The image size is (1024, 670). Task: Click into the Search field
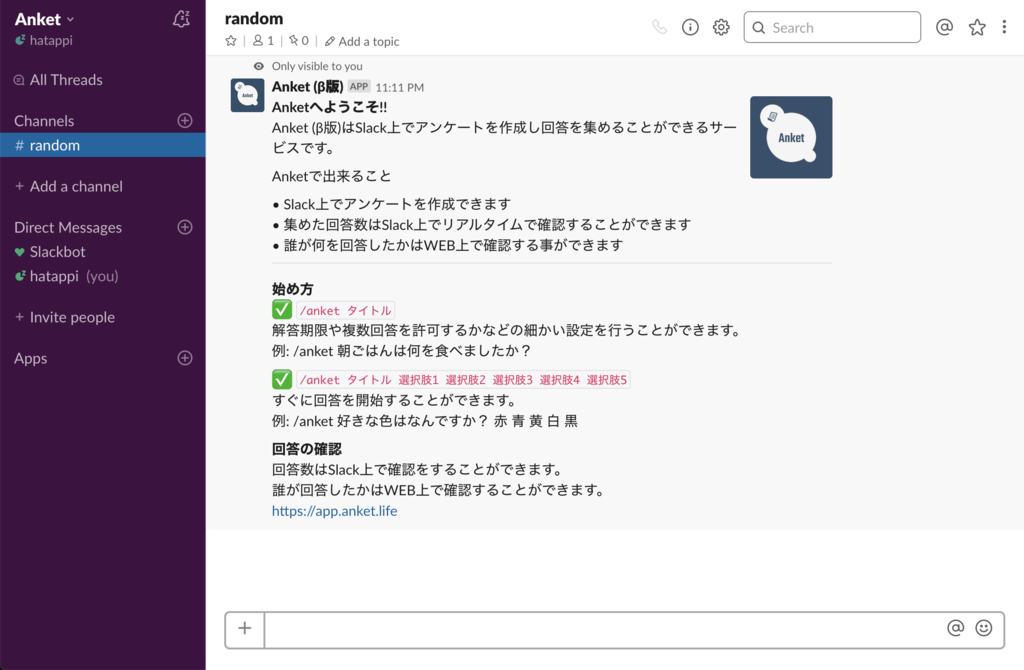tap(832, 27)
